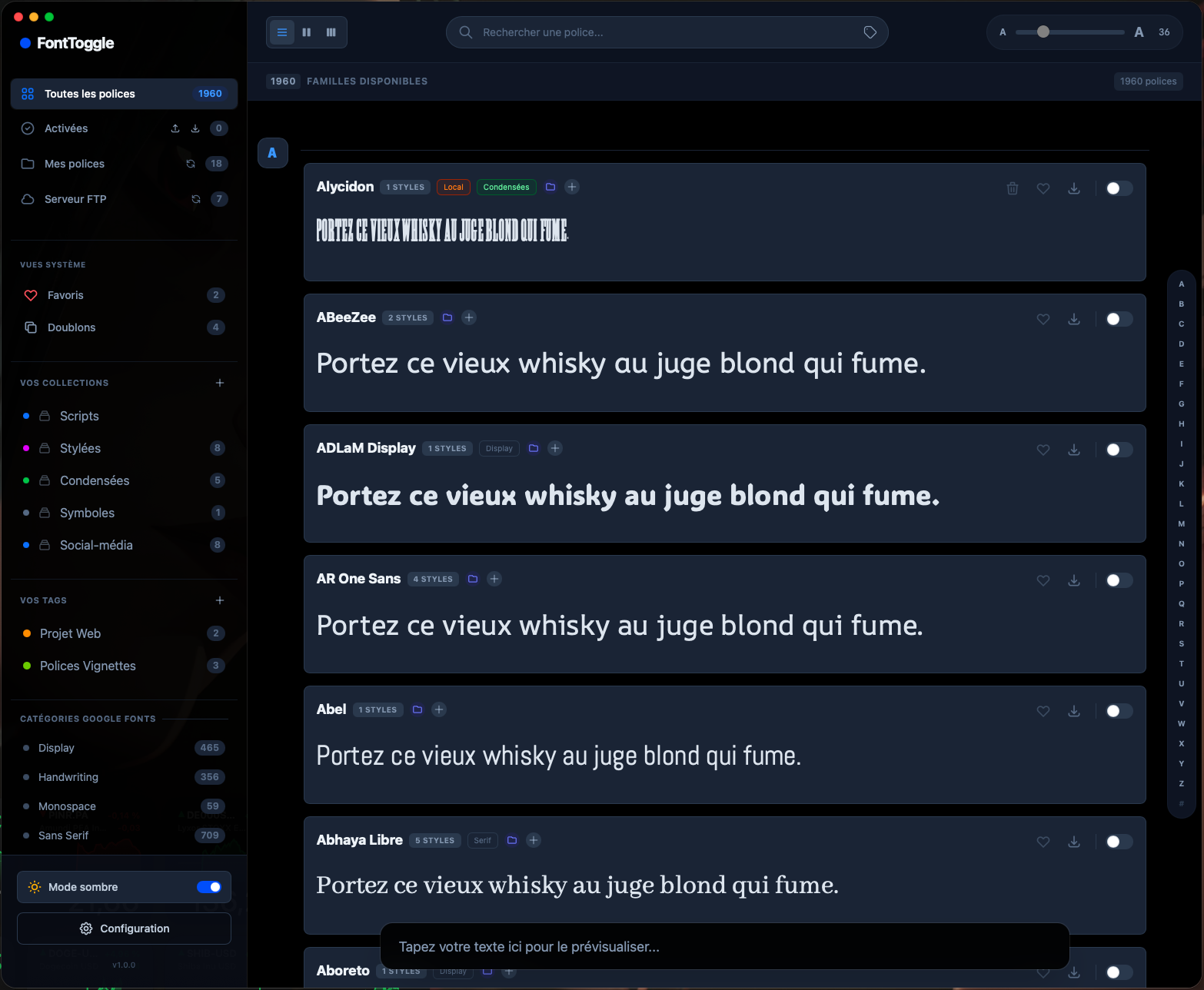Add a tag to Alycidon with plus icon
The height and width of the screenshot is (990, 1204).
tap(572, 187)
